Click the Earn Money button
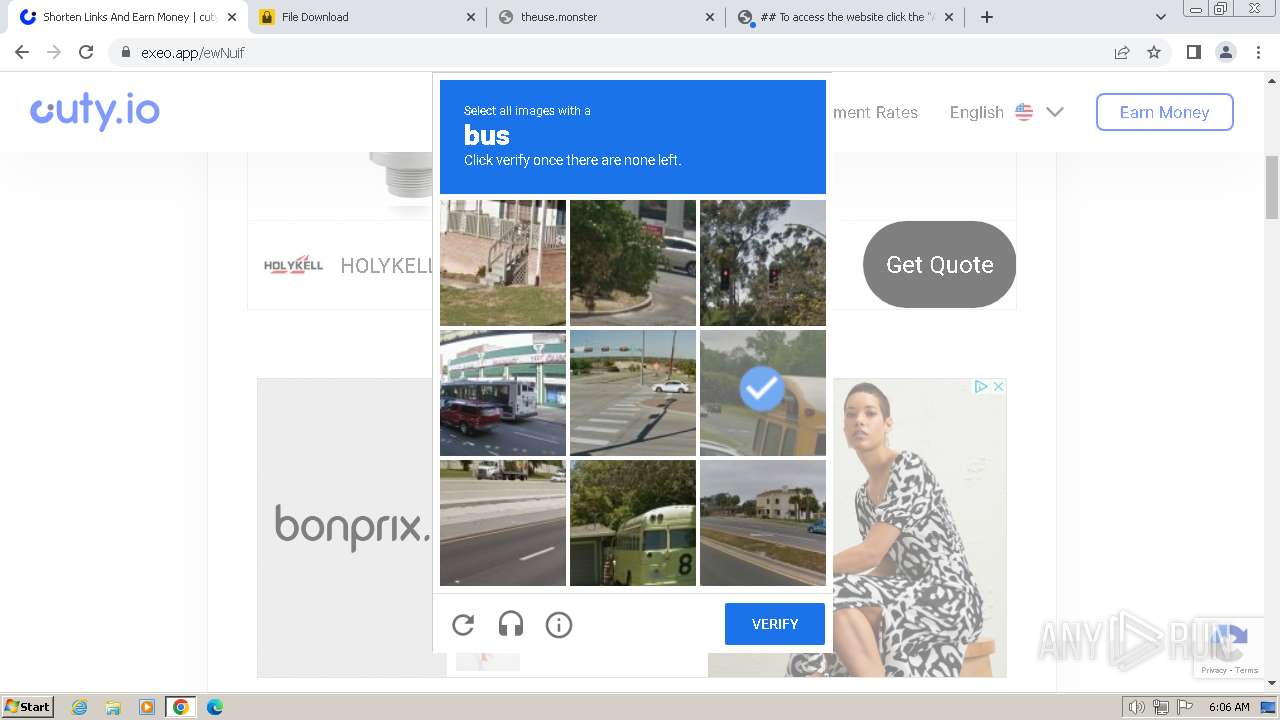 pyautogui.click(x=1164, y=112)
